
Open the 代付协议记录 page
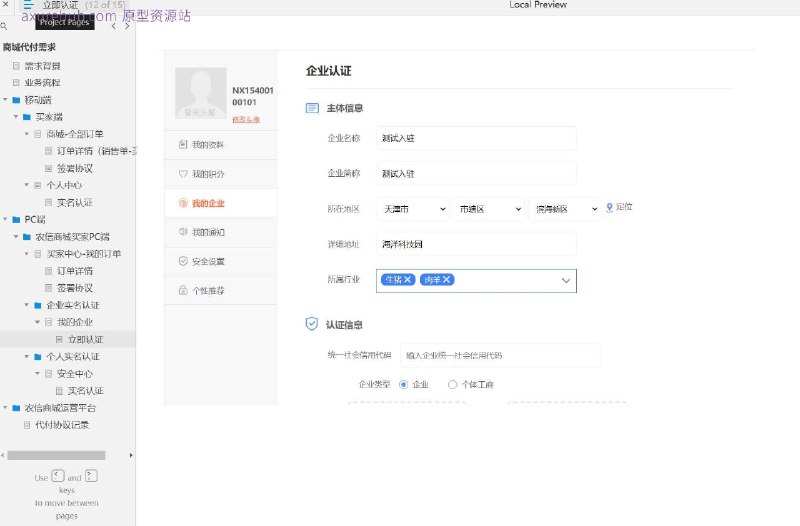pyautogui.click(x=62, y=425)
